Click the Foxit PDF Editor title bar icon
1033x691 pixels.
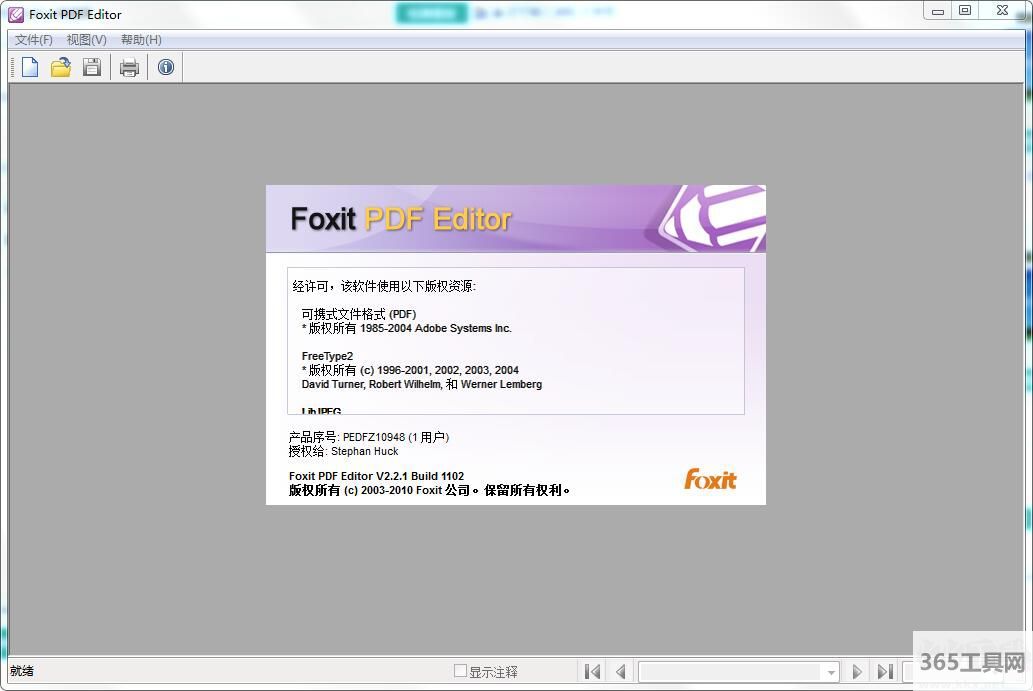tap(16, 15)
